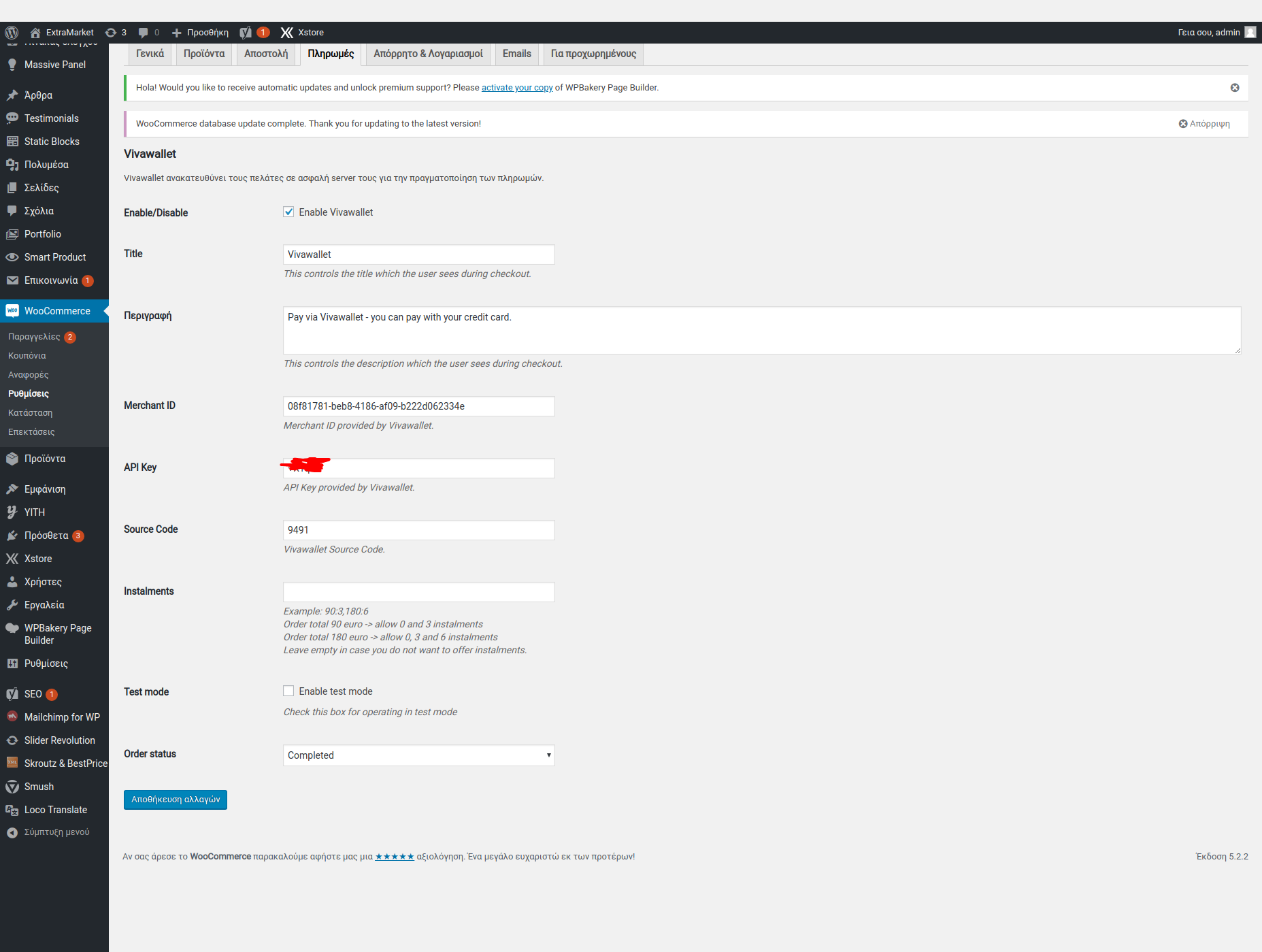The height and width of the screenshot is (952, 1262).
Task: Open the WordPress logo in admin bar
Action: tap(11, 32)
